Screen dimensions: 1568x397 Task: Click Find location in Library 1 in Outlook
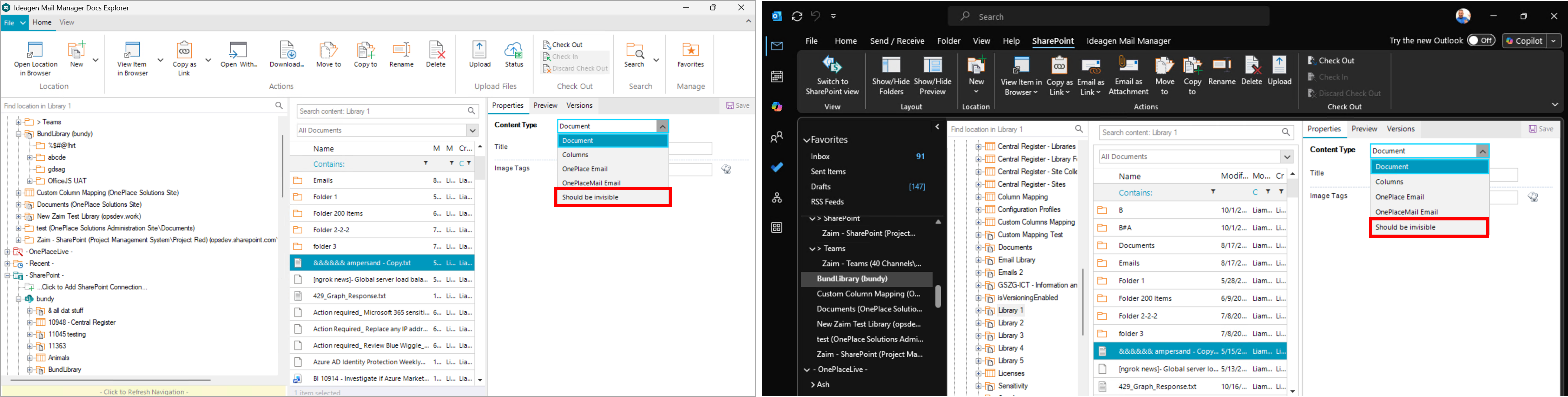point(1017,130)
